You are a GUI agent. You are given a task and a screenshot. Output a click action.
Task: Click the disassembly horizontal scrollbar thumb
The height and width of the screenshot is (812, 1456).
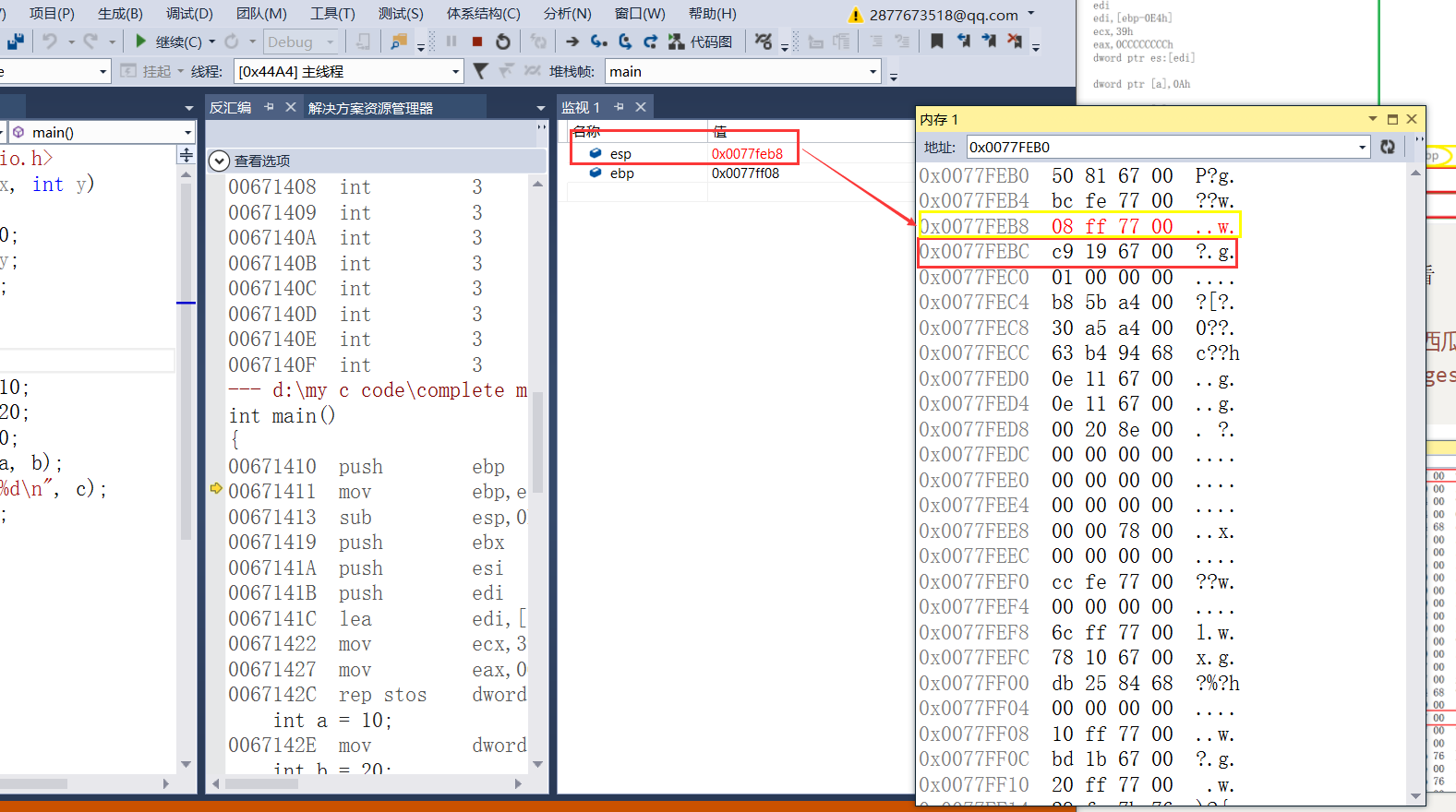click(x=261, y=783)
